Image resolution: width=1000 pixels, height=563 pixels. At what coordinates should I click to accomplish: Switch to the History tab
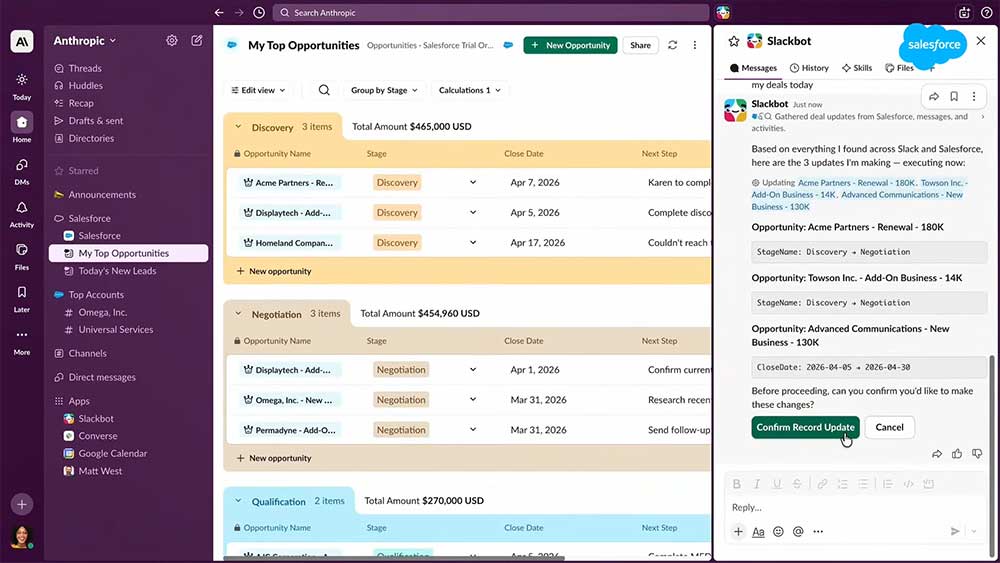pos(809,68)
